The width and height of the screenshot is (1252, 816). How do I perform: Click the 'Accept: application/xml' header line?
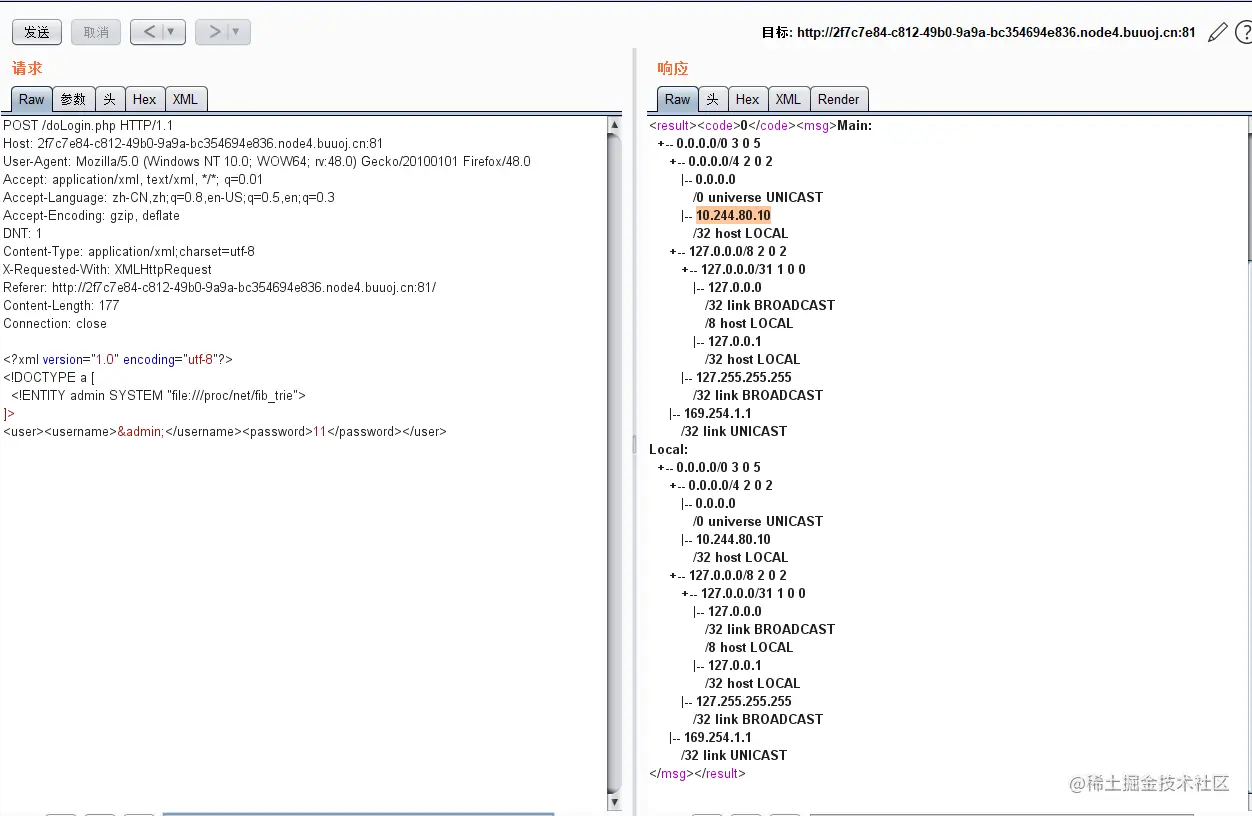pyautogui.click(x=133, y=179)
